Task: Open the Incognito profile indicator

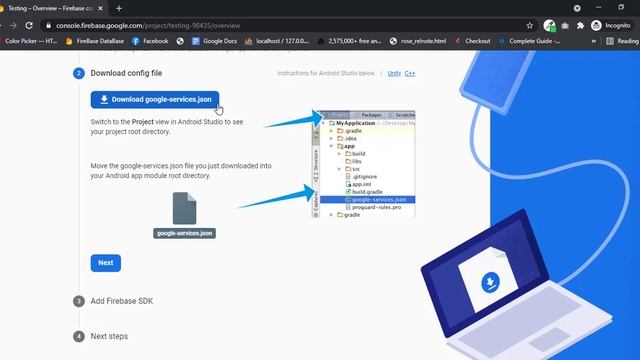Action: pyautogui.click(x=611, y=25)
